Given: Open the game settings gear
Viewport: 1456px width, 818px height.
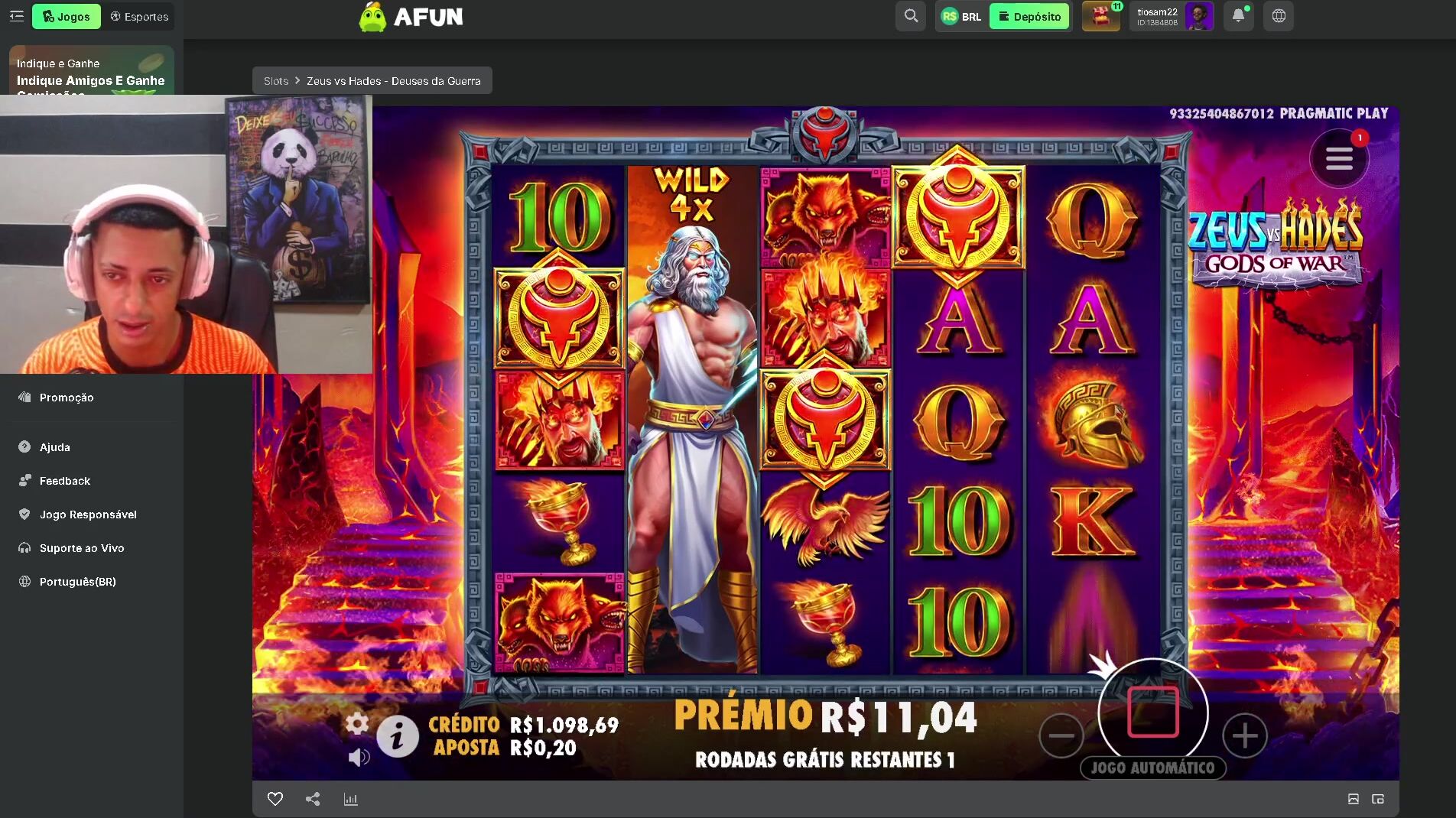Looking at the screenshot, I should click(x=357, y=723).
